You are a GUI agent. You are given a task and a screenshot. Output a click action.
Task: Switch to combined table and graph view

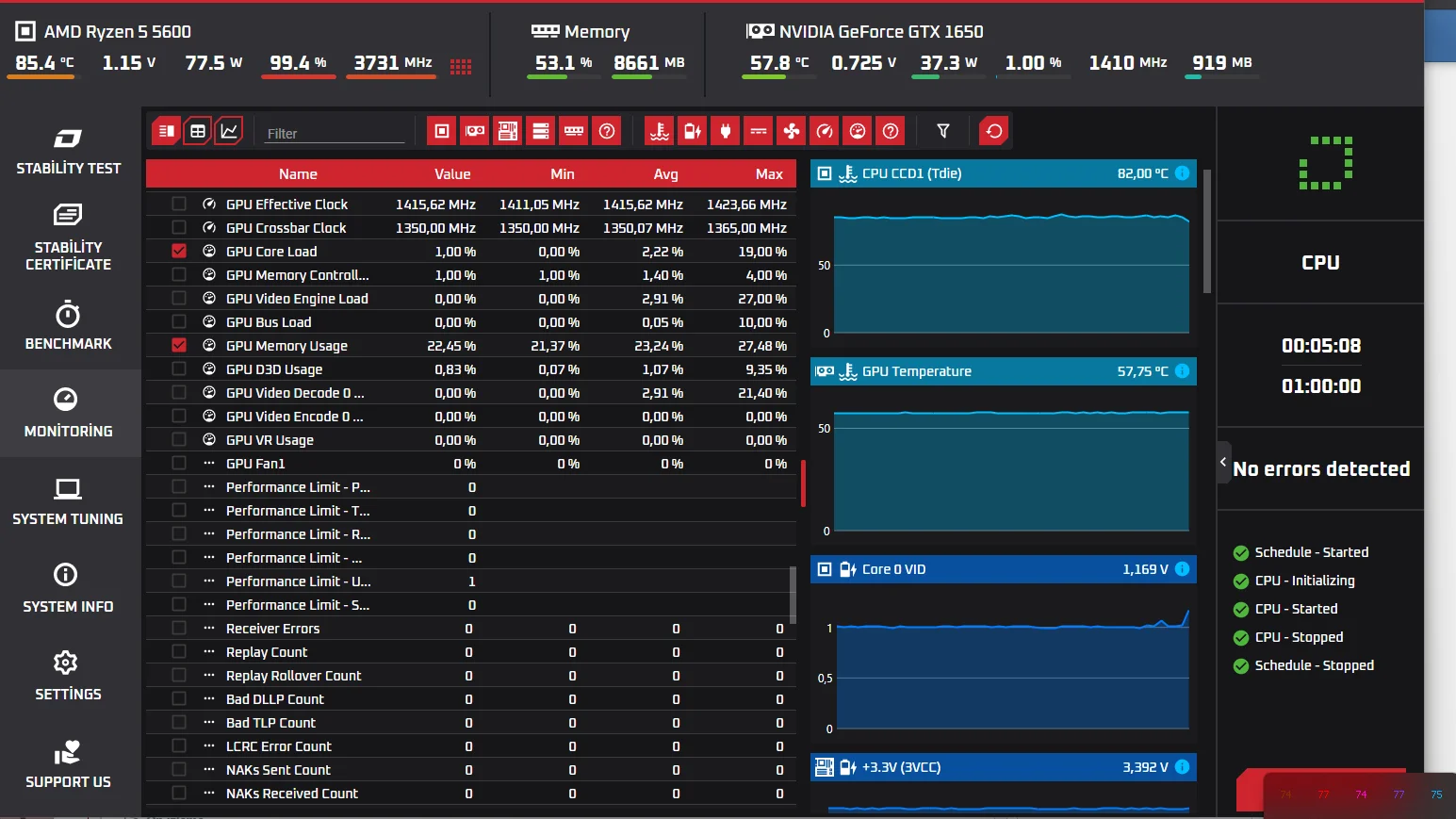point(166,131)
